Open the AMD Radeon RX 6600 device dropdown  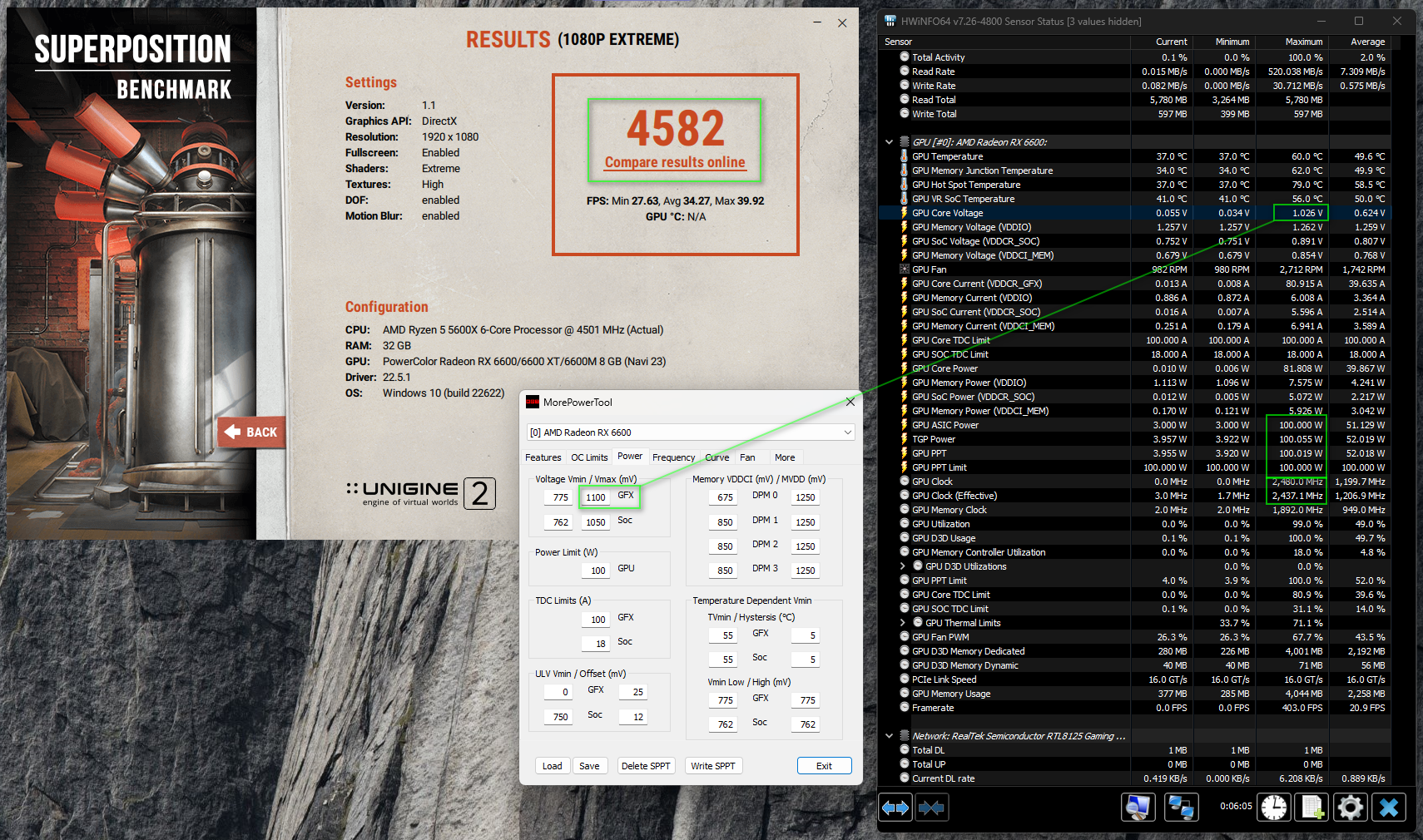(691, 432)
